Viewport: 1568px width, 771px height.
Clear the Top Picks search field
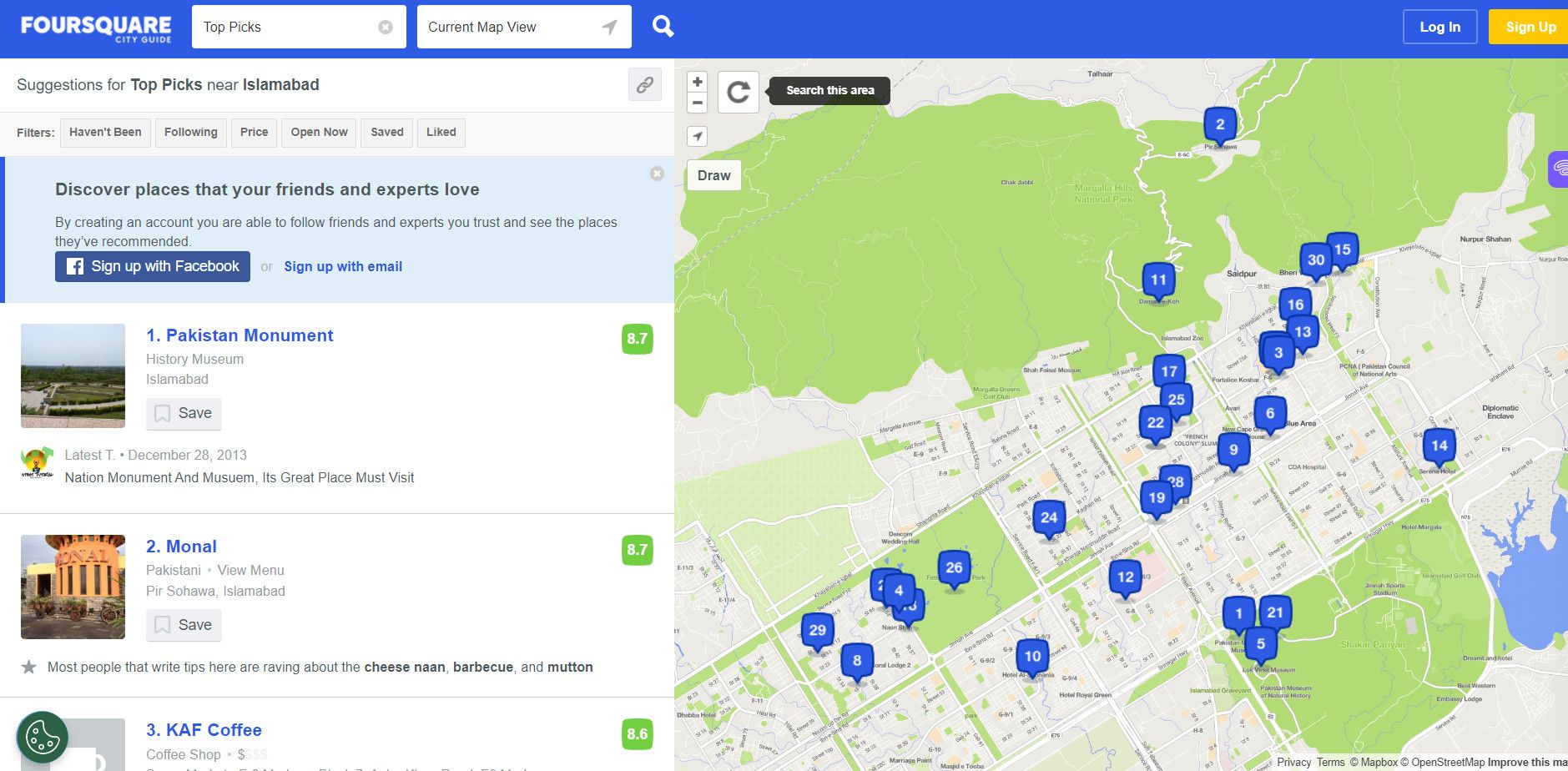pos(386,26)
